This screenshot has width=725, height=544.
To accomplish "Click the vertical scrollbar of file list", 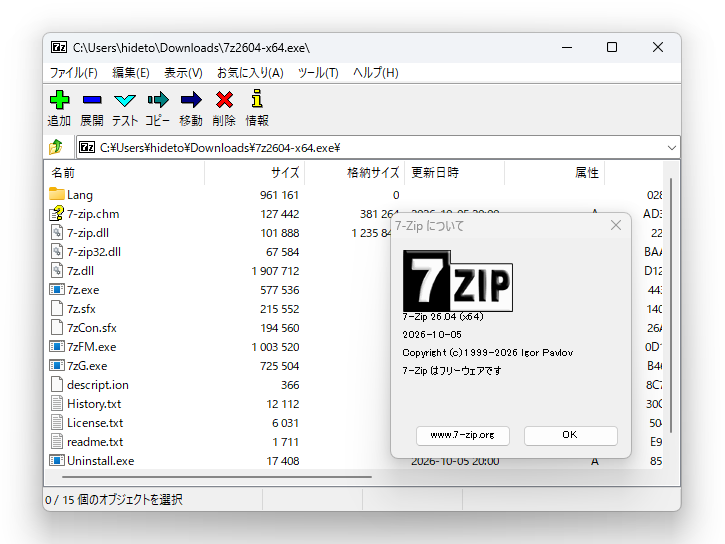I will pos(671,305).
